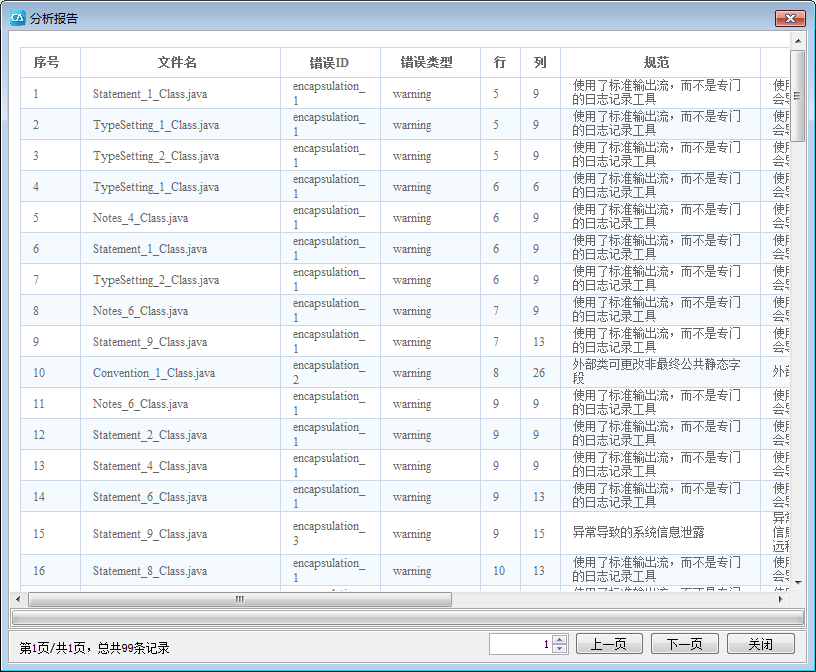Select the Convention_1_Class.java row
The image size is (816, 672).
(x=154, y=373)
